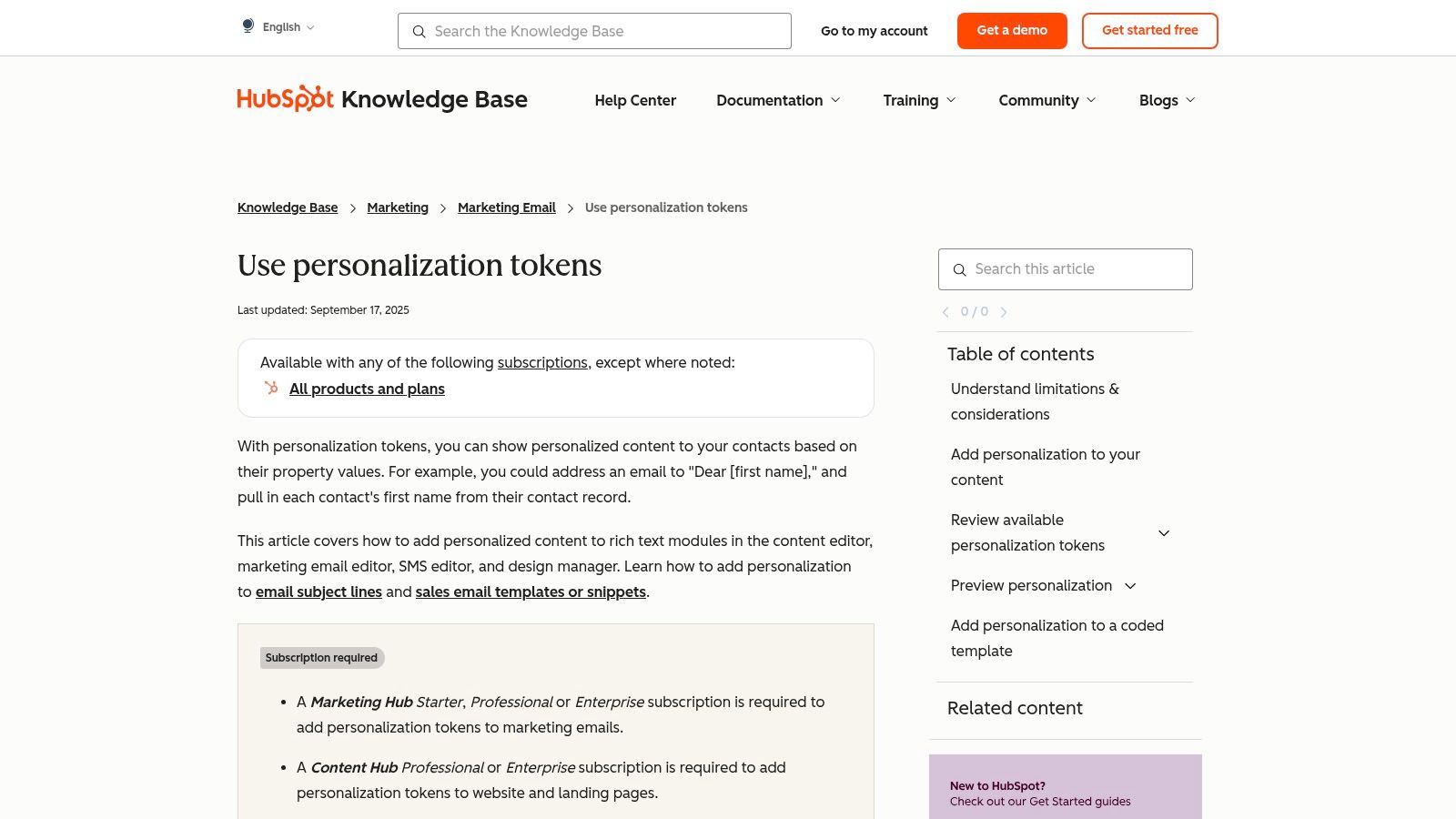The height and width of the screenshot is (819, 1456).
Task: Click the Get a demo button
Action: coord(1012,30)
